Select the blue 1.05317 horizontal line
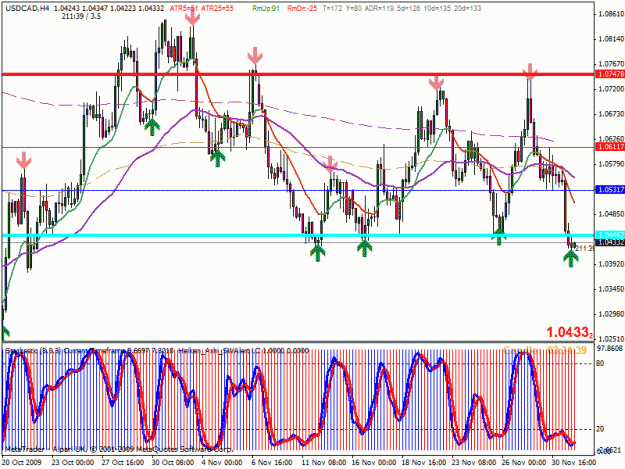Viewport: 625px width, 469px height. click(298, 190)
